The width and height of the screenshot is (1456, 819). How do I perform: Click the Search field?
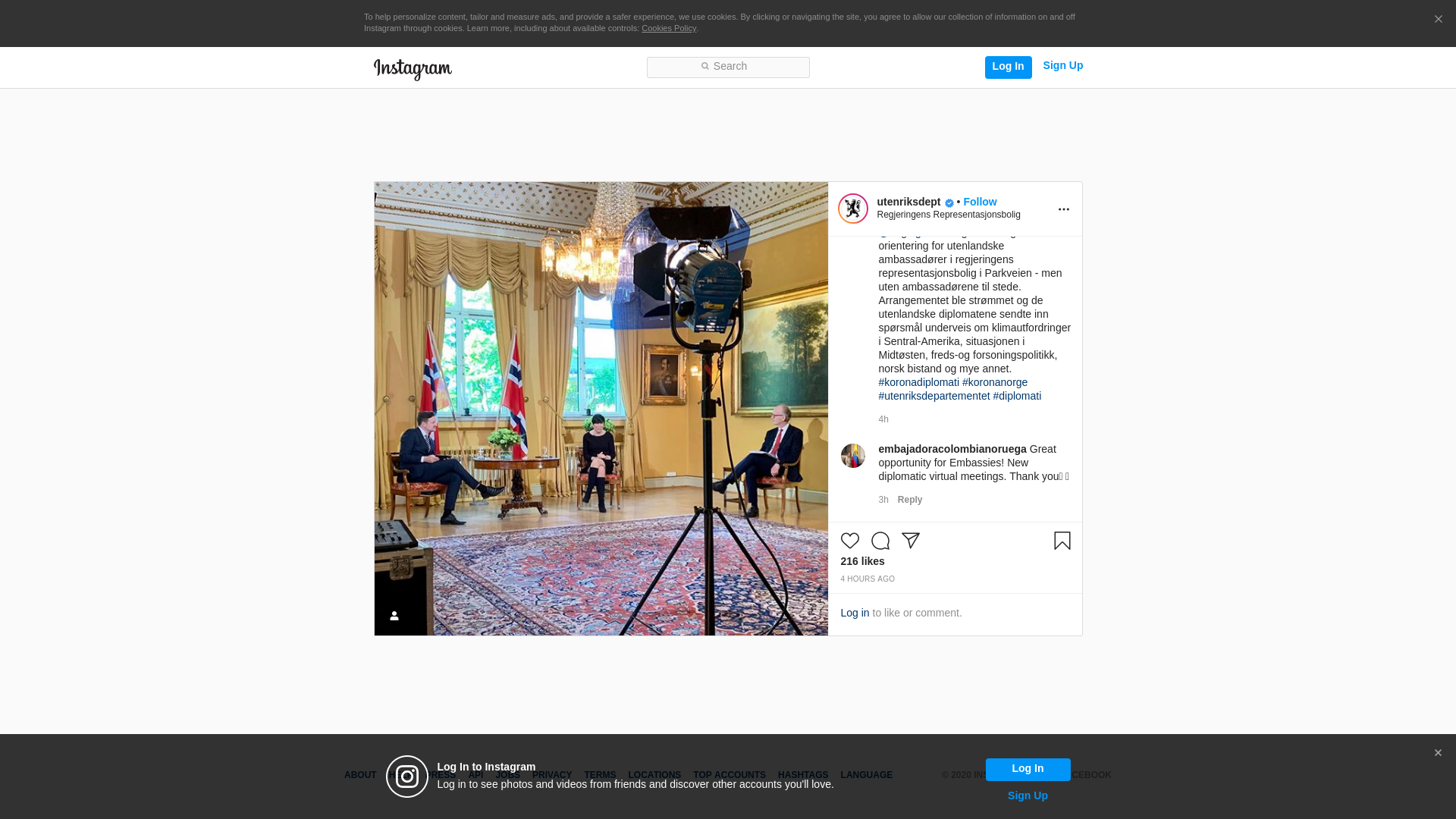(x=728, y=67)
